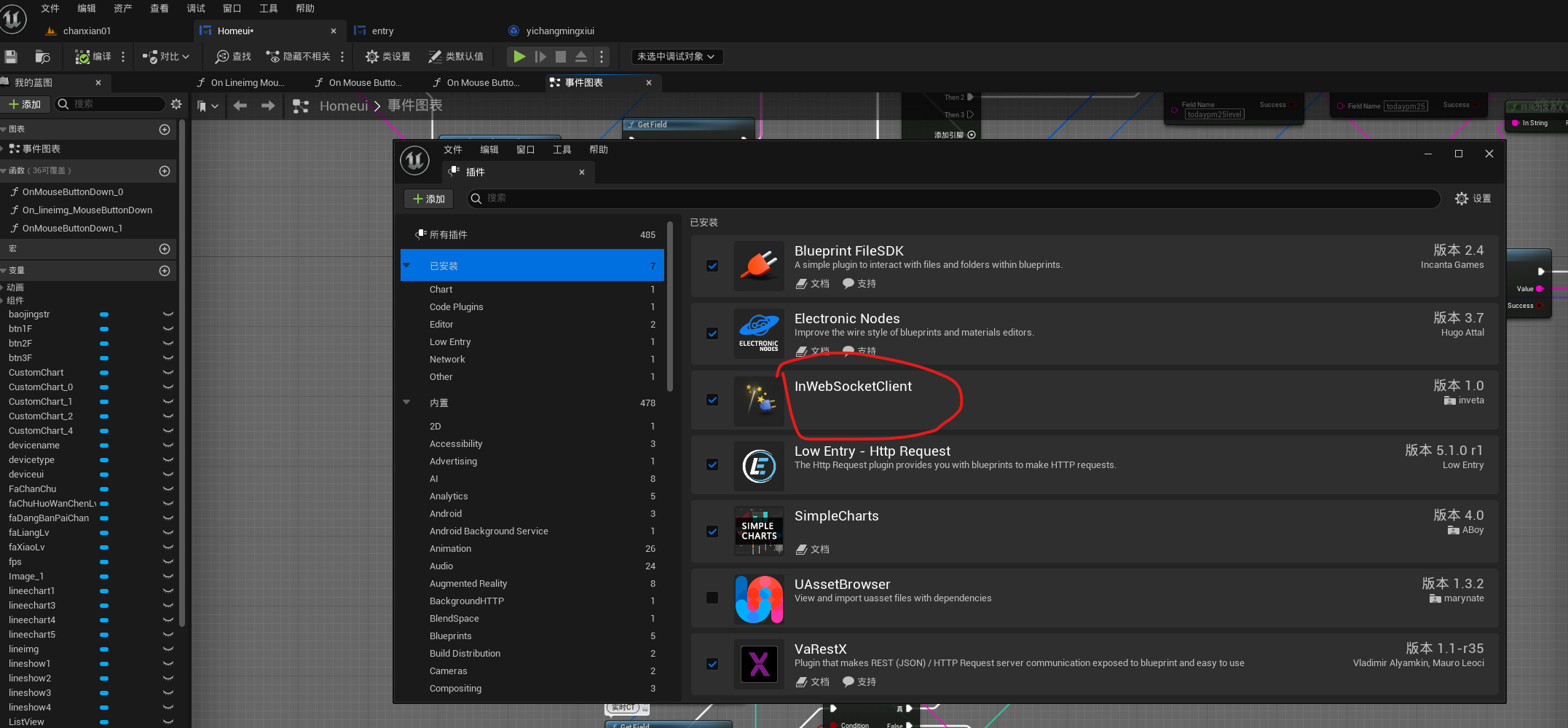The width and height of the screenshot is (1568, 728).
Task: Click 添加 button in My Blueprint panel
Action: pos(25,105)
